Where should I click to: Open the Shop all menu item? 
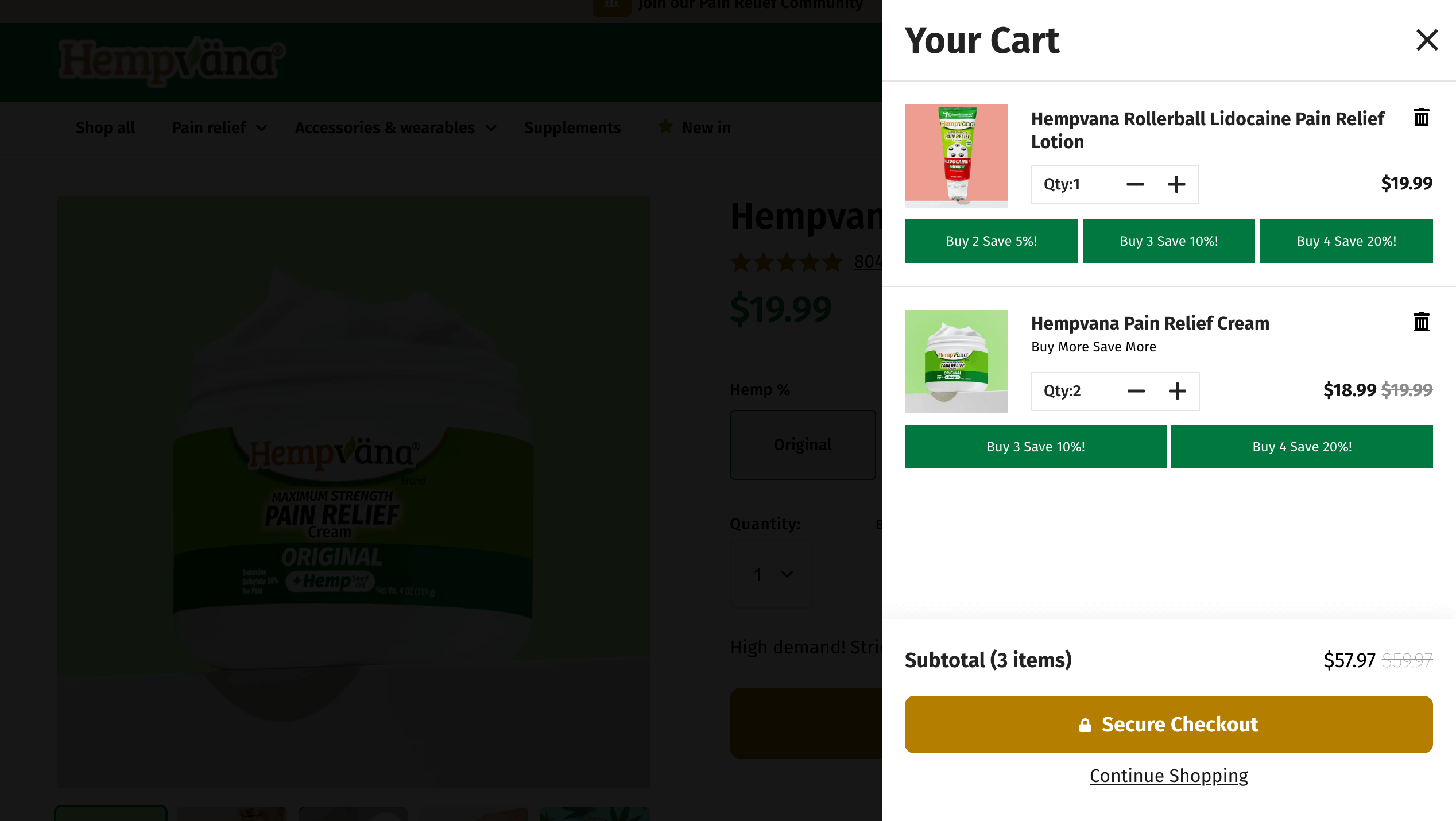coord(106,127)
